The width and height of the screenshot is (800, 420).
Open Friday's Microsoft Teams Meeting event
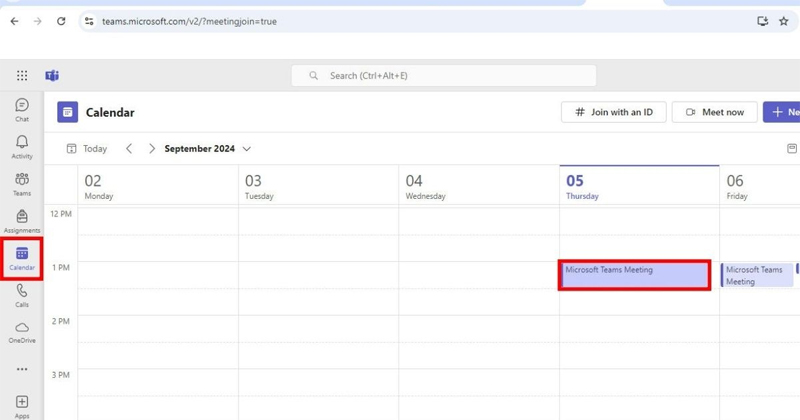pyautogui.click(x=757, y=275)
